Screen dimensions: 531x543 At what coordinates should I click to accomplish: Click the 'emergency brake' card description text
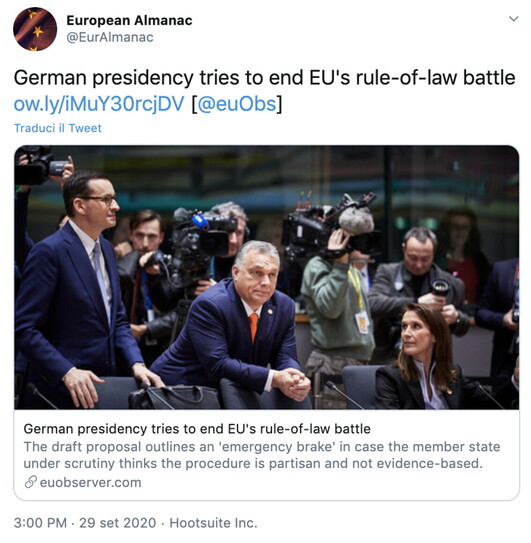coord(262,455)
